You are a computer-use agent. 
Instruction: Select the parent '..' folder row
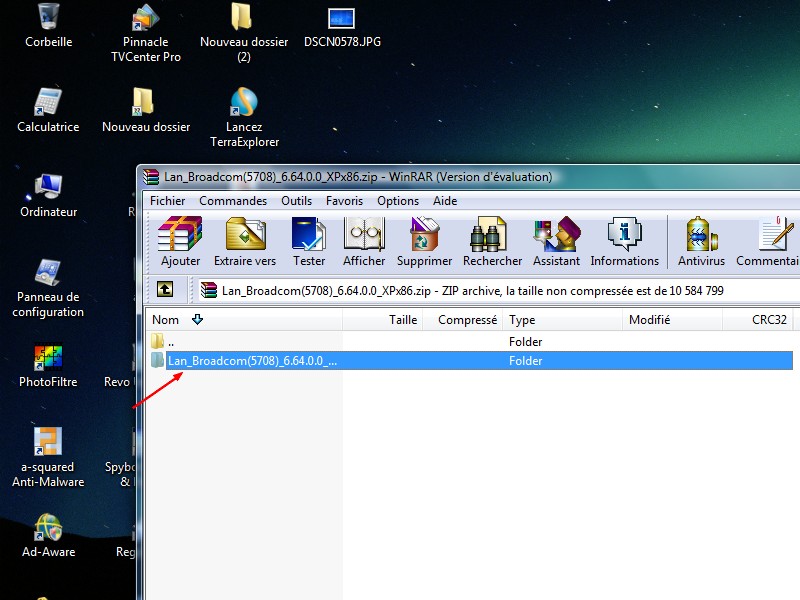[171, 342]
